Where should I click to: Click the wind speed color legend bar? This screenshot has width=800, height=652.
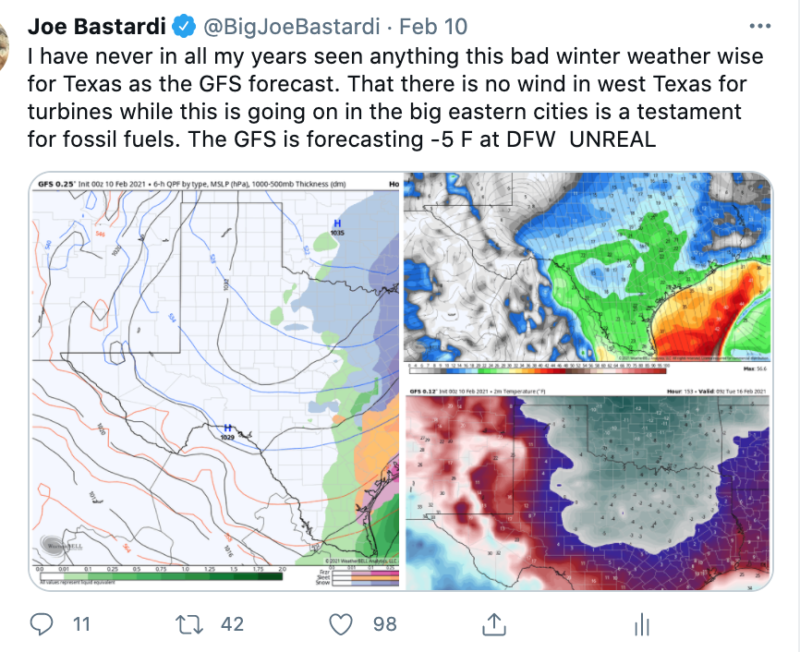tap(537, 370)
